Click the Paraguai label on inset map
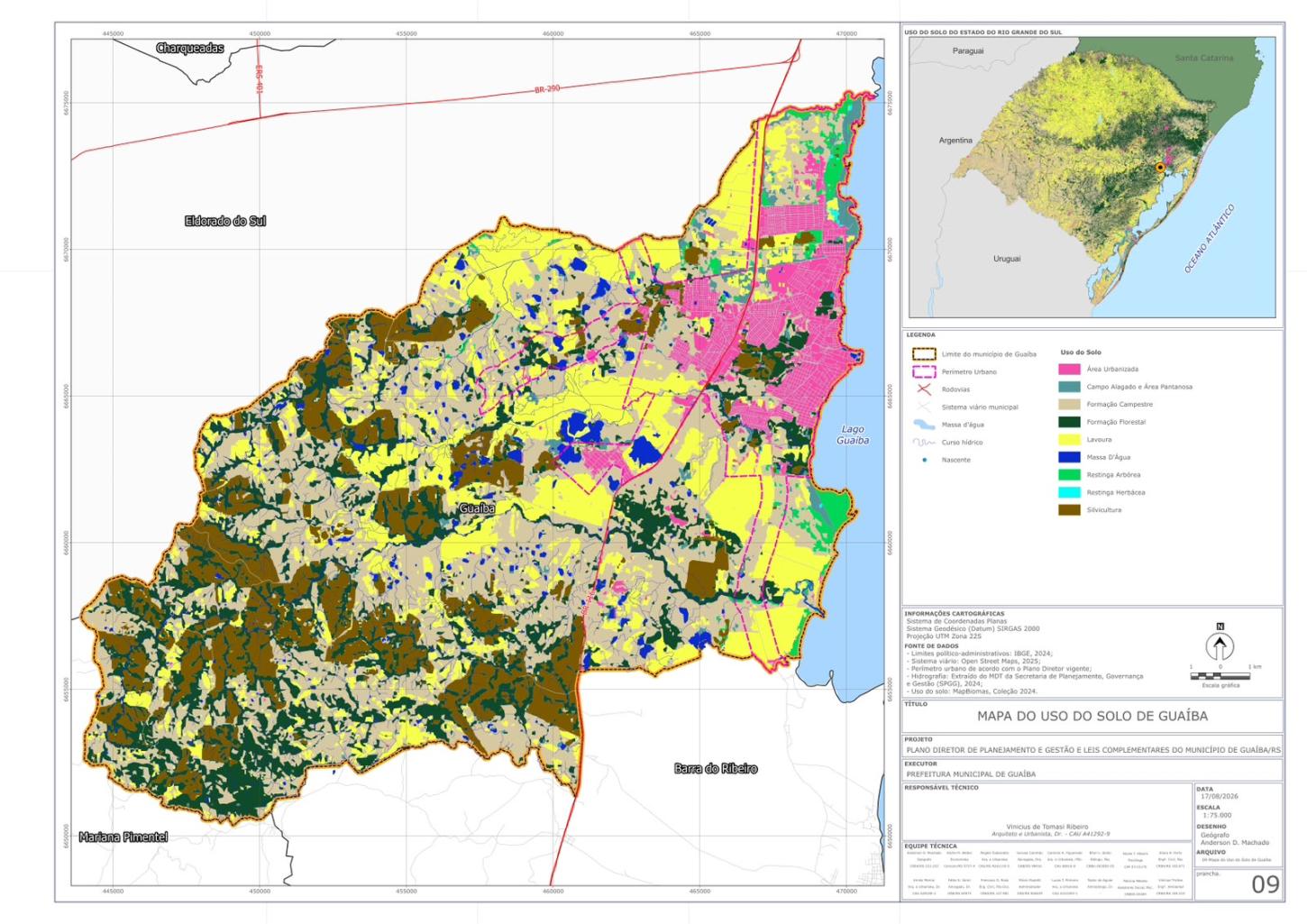The image size is (1307, 924). click(968, 51)
